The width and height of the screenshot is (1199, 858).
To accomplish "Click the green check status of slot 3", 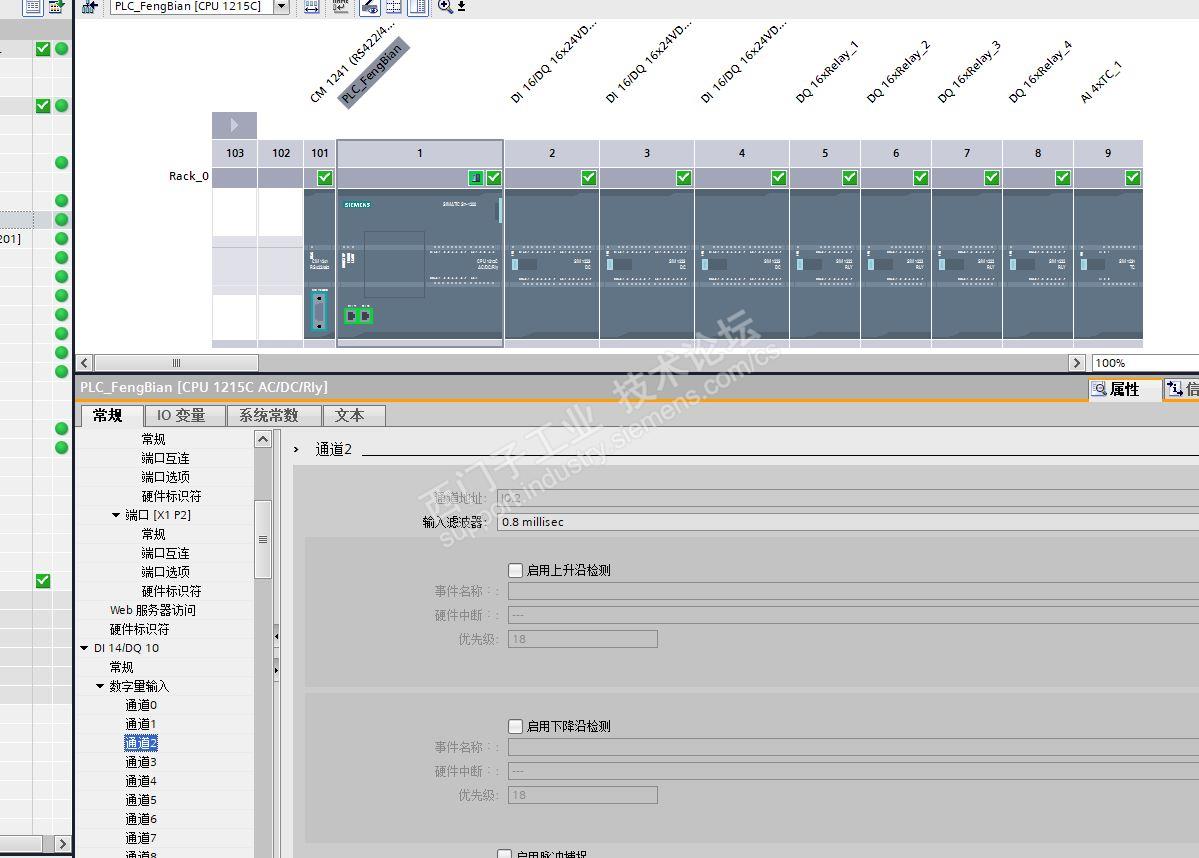I will tap(684, 177).
